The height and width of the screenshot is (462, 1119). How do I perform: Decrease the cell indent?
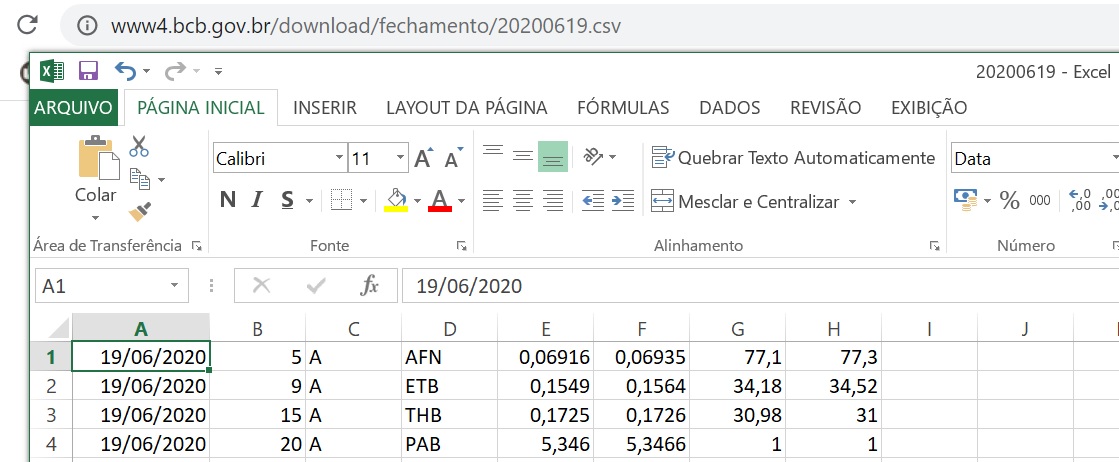tap(594, 201)
